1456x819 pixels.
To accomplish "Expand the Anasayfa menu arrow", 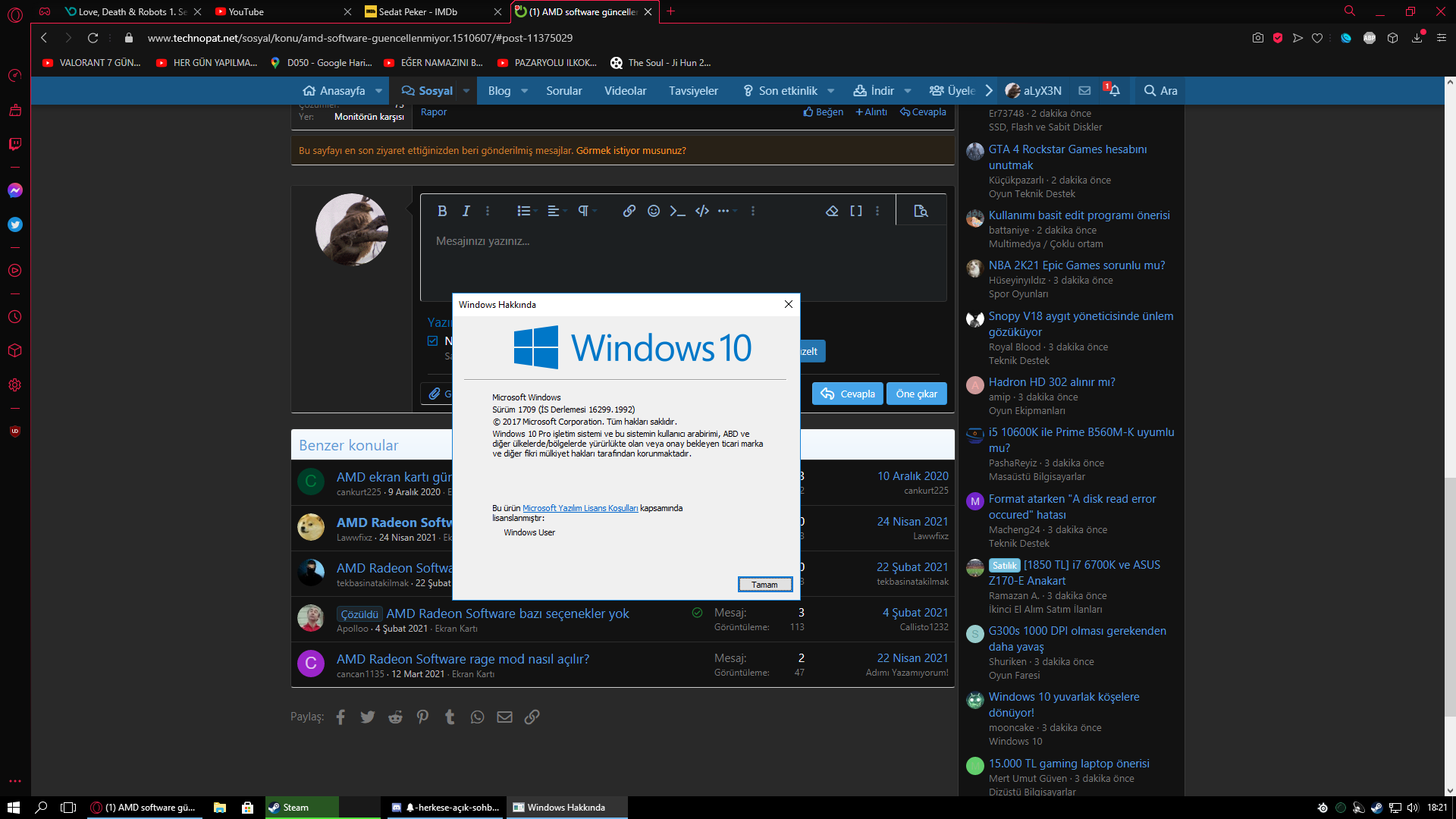I will (378, 91).
